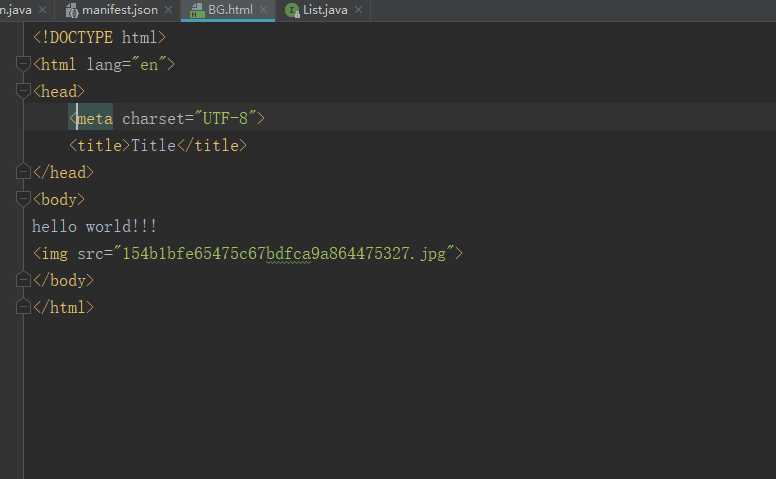Click the hello world!!! text
776x479 pixels.
pyautogui.click(x=95, y=226)
